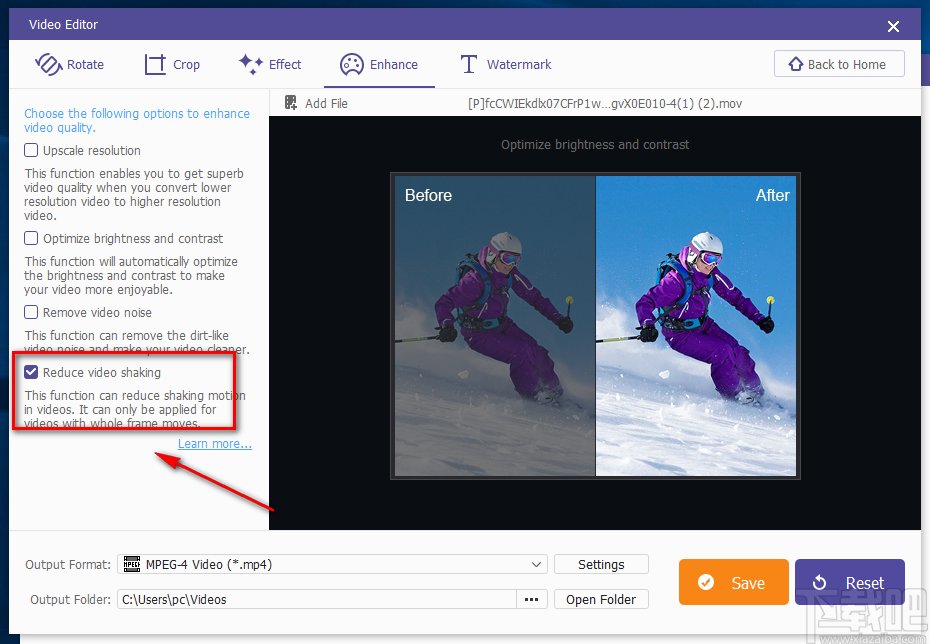Select the Enhance tab
930x644 pixels.
(379, 64)
